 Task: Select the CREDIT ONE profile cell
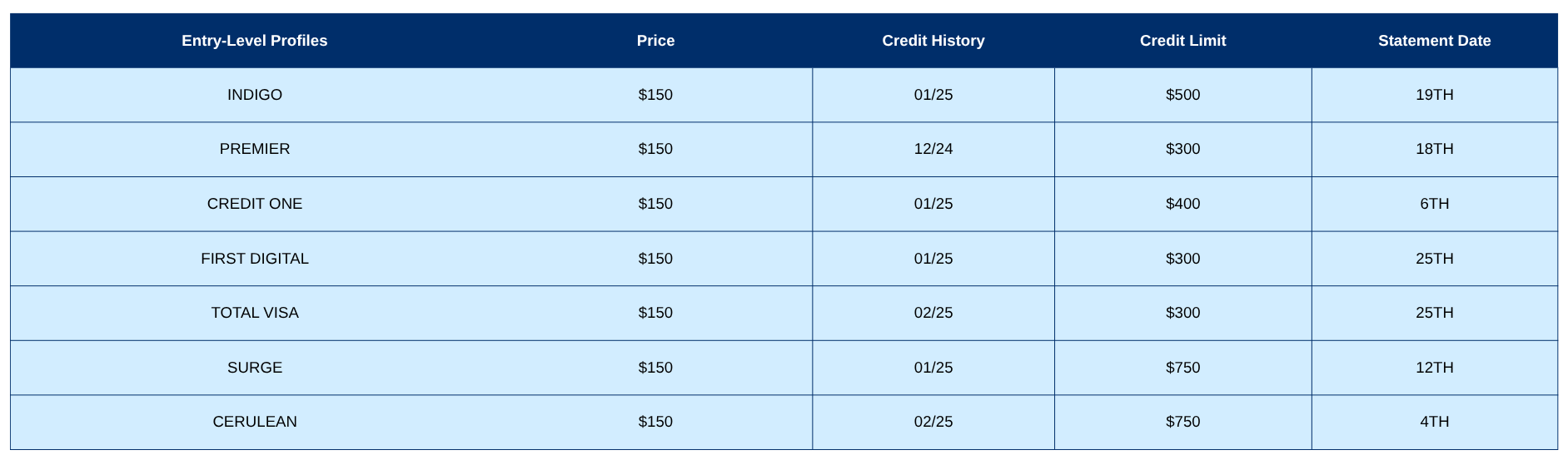[x=254, y=204]
